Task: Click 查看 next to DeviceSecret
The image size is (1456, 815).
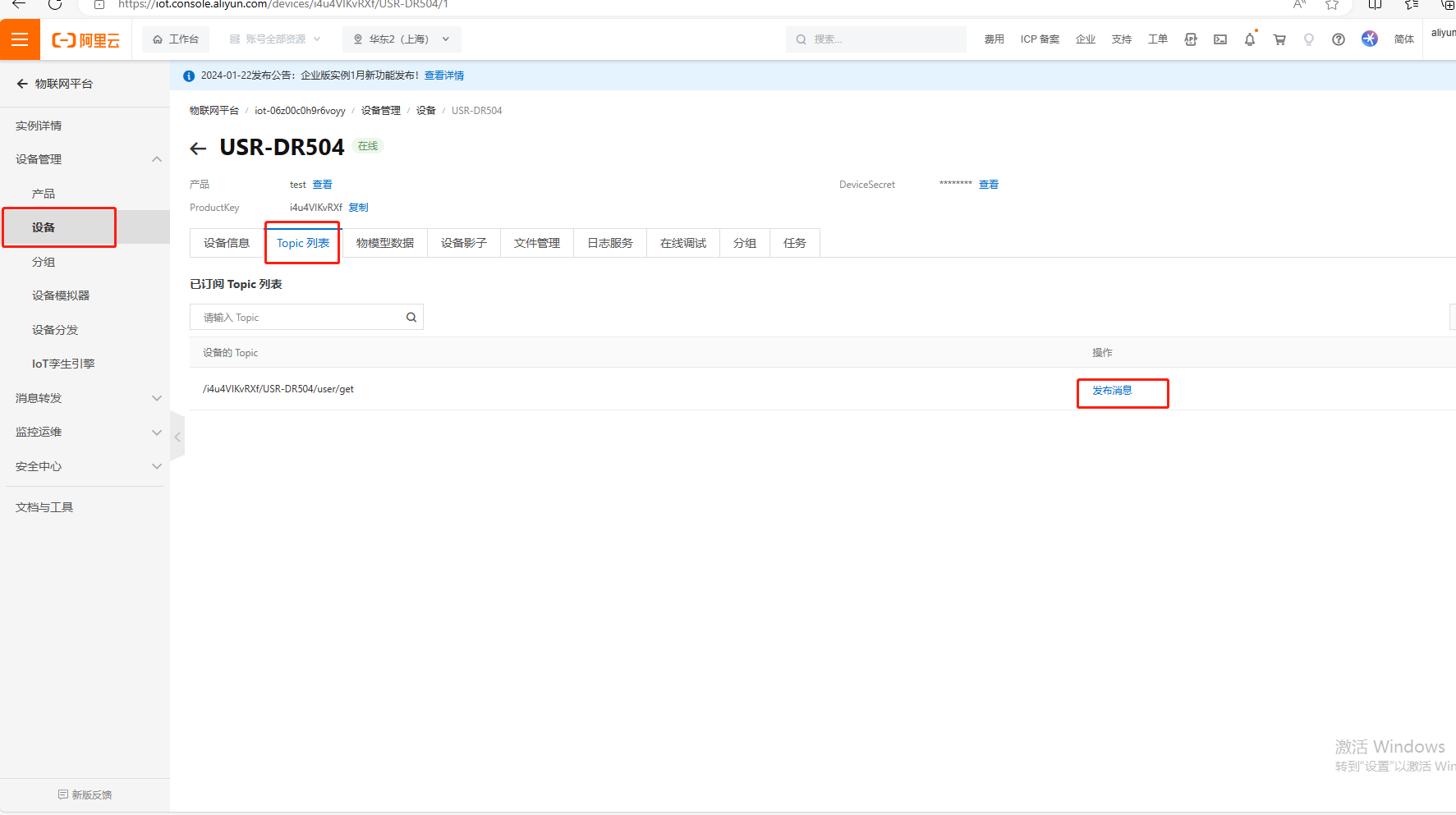Action: 988,185
